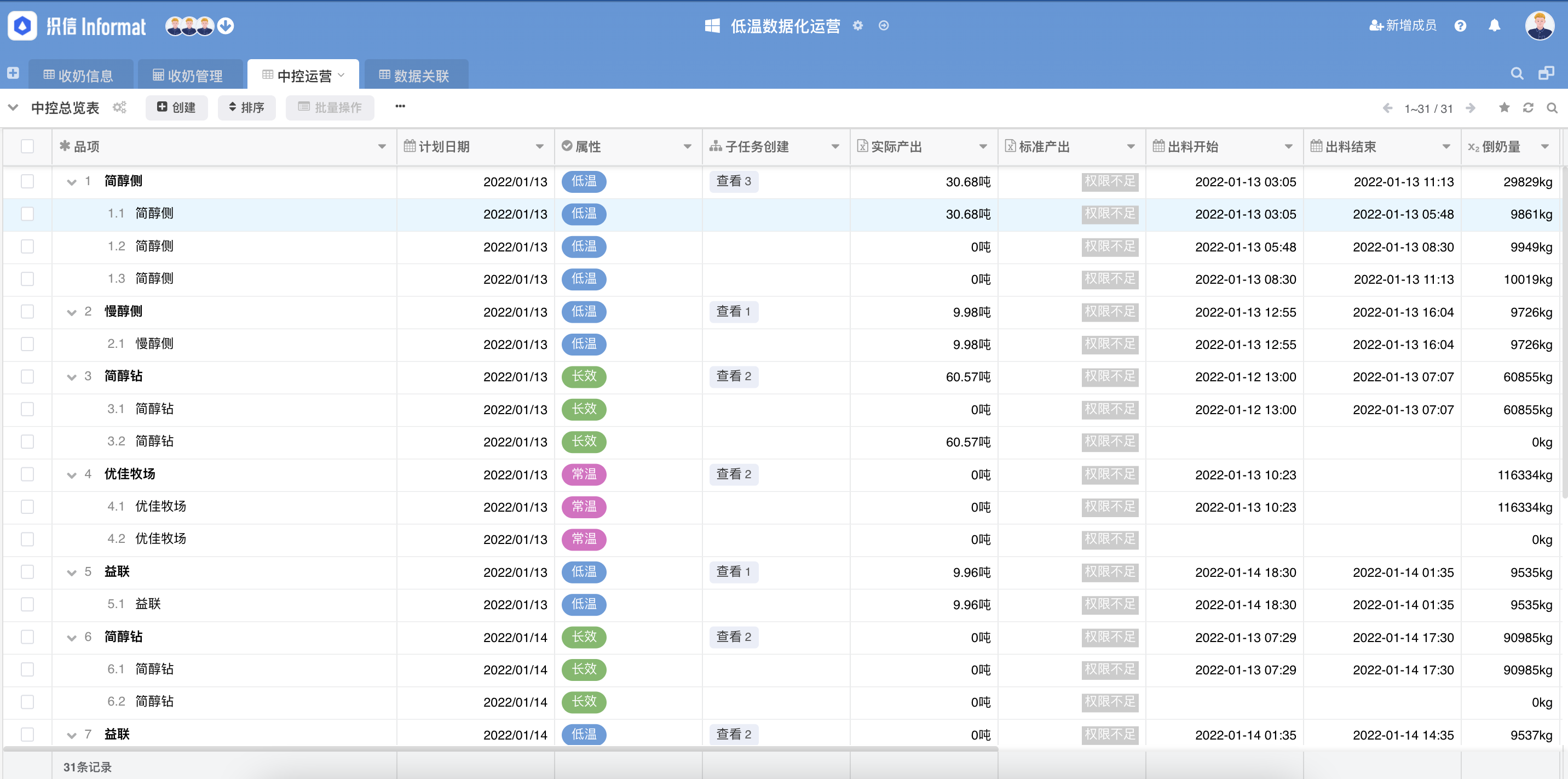This screenshot has height=779, width=1568.
Task: Click the circled arrow icon beside the title
Action: [x=884, y=26]
